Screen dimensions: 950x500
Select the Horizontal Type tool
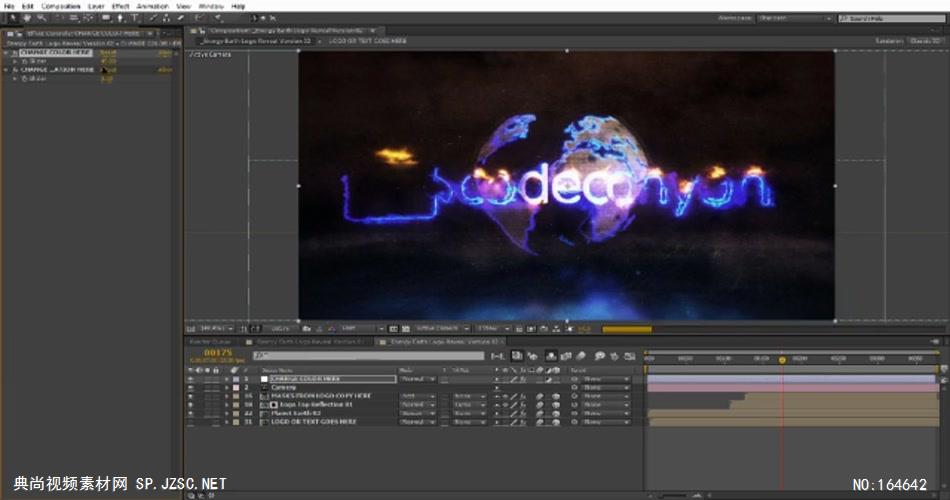tap(135, 18)
